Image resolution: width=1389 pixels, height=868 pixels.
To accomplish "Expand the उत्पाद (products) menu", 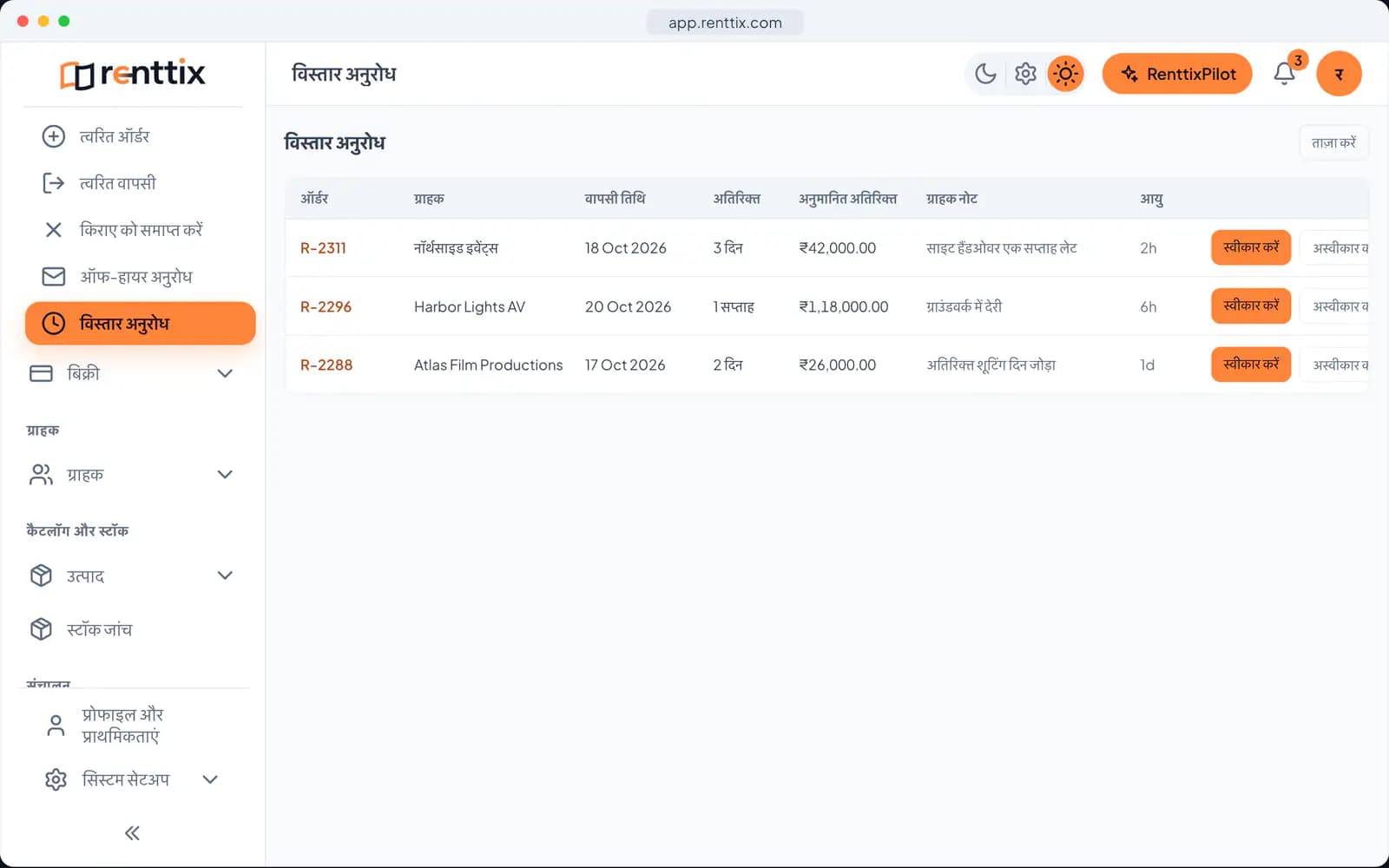I will tap(132, 575).
